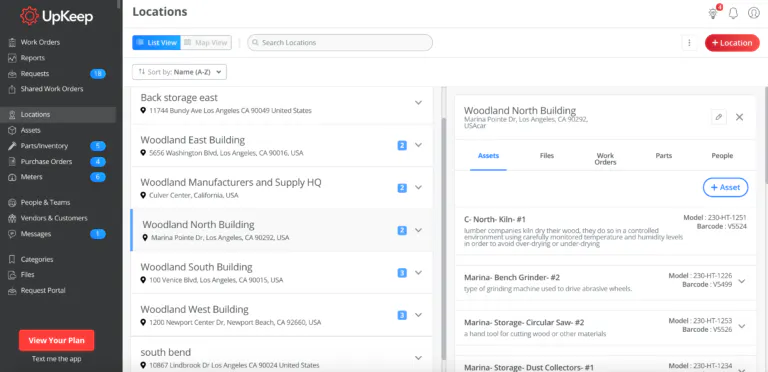768x372 pixels.
Task: Open the Sort by Name (A-Z) dropdown
Action: (x=179, y=72)
